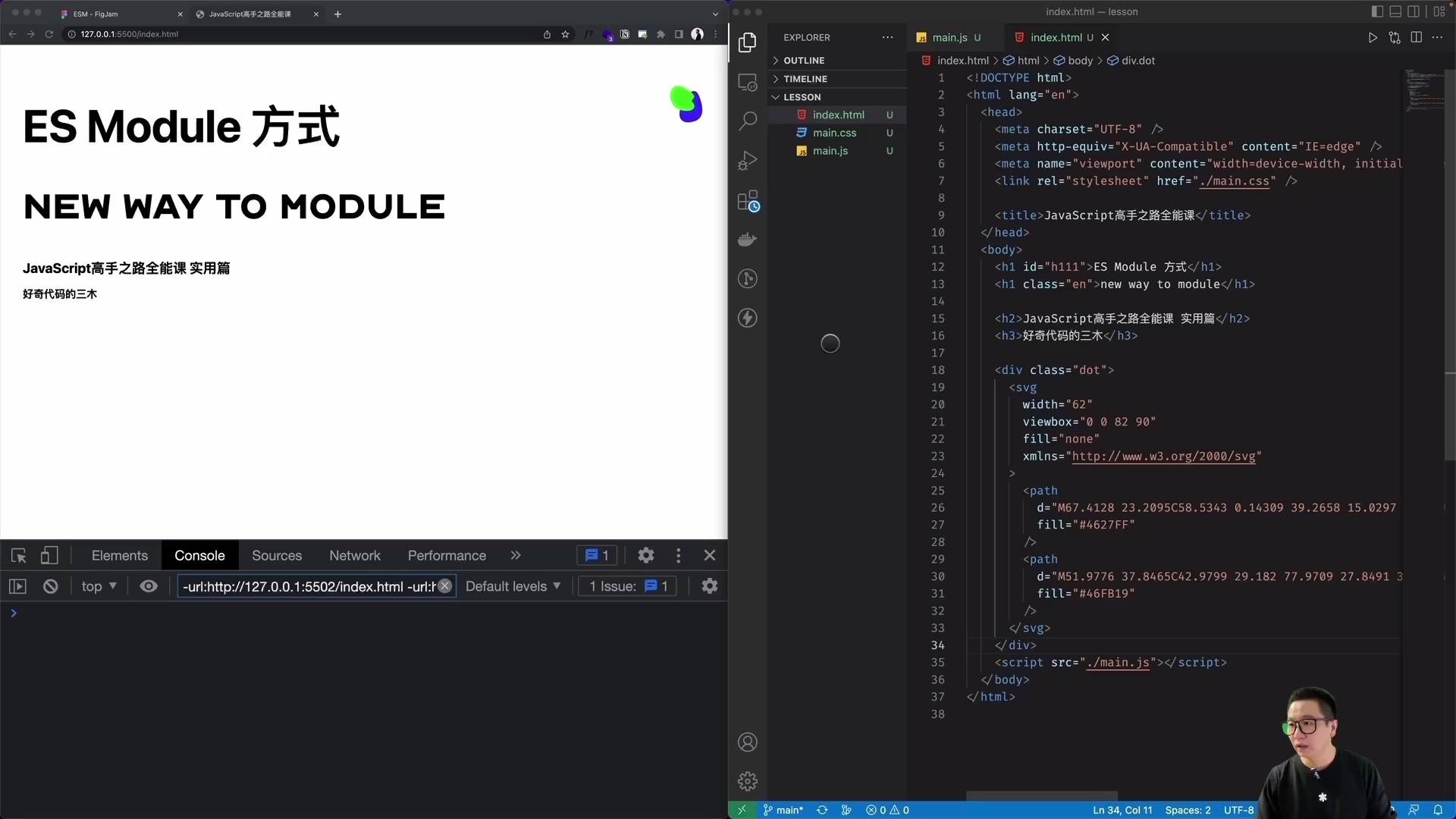Open the 1 Issue link in Console
This screenshot has width=1456, height=819.
tap(626, 585)
